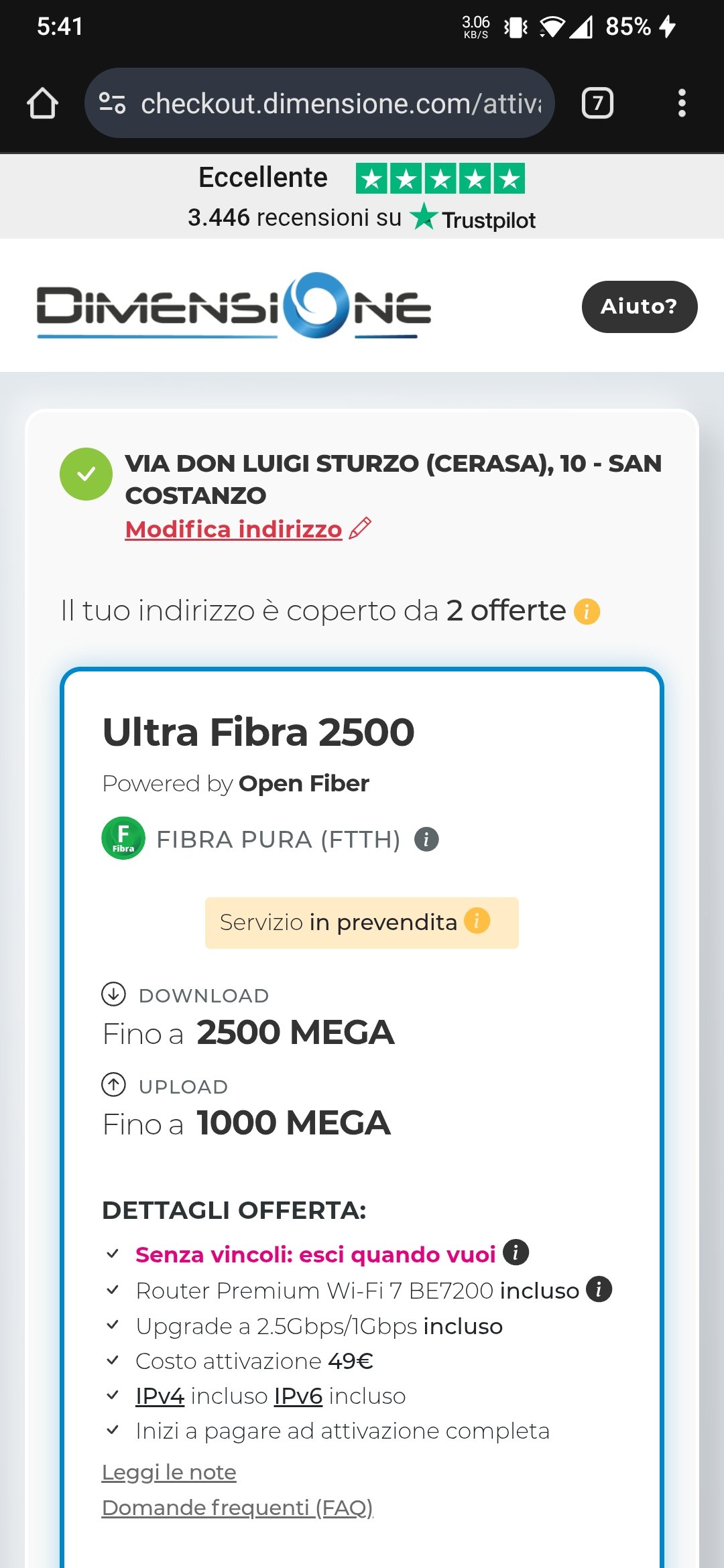Expand Leggi le note

[x=169, y=1472]
